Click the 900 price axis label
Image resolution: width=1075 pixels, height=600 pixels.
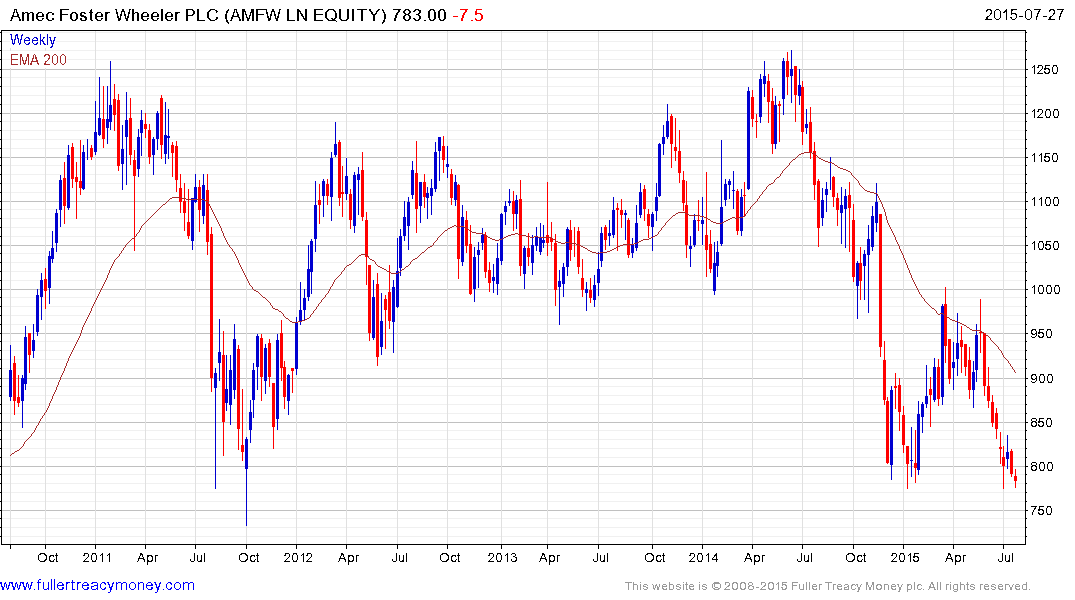click(x=1041, y=379)
